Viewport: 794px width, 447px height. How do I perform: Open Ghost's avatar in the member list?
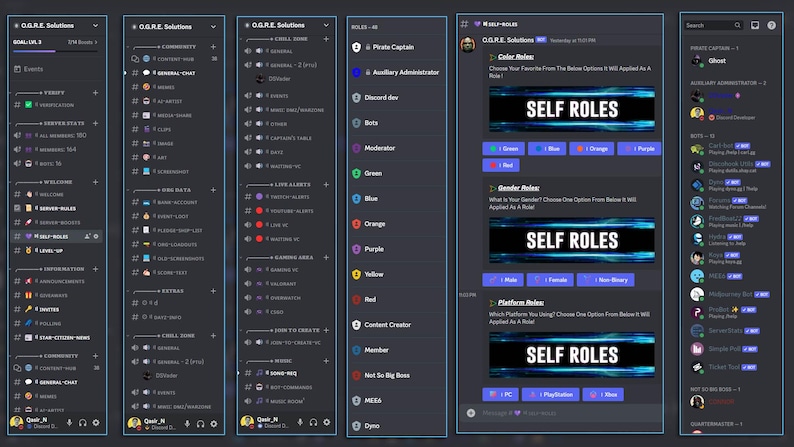[697, 61]
